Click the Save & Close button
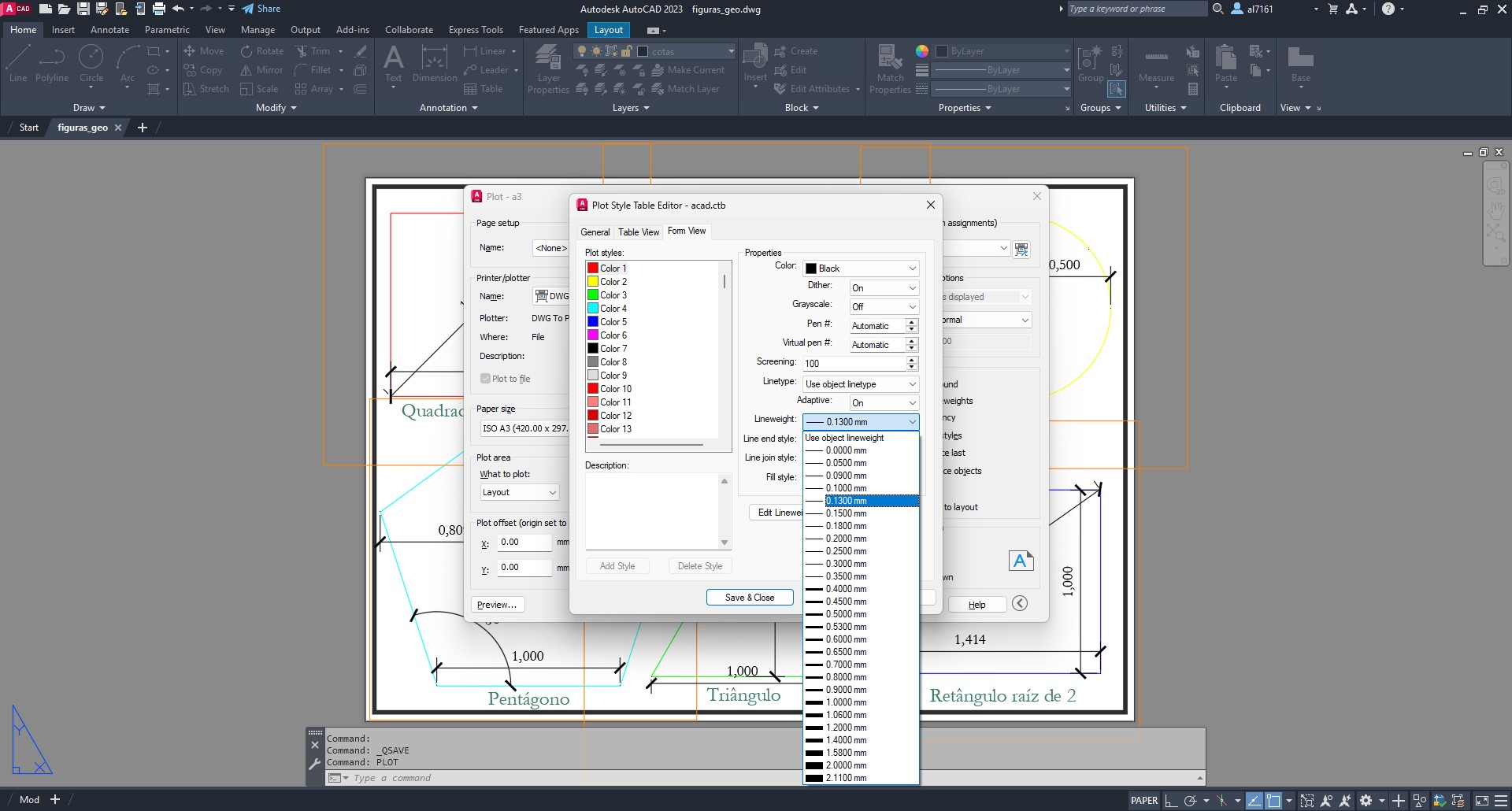Viewport: 1512px width, 811px height. coord(749,598)
